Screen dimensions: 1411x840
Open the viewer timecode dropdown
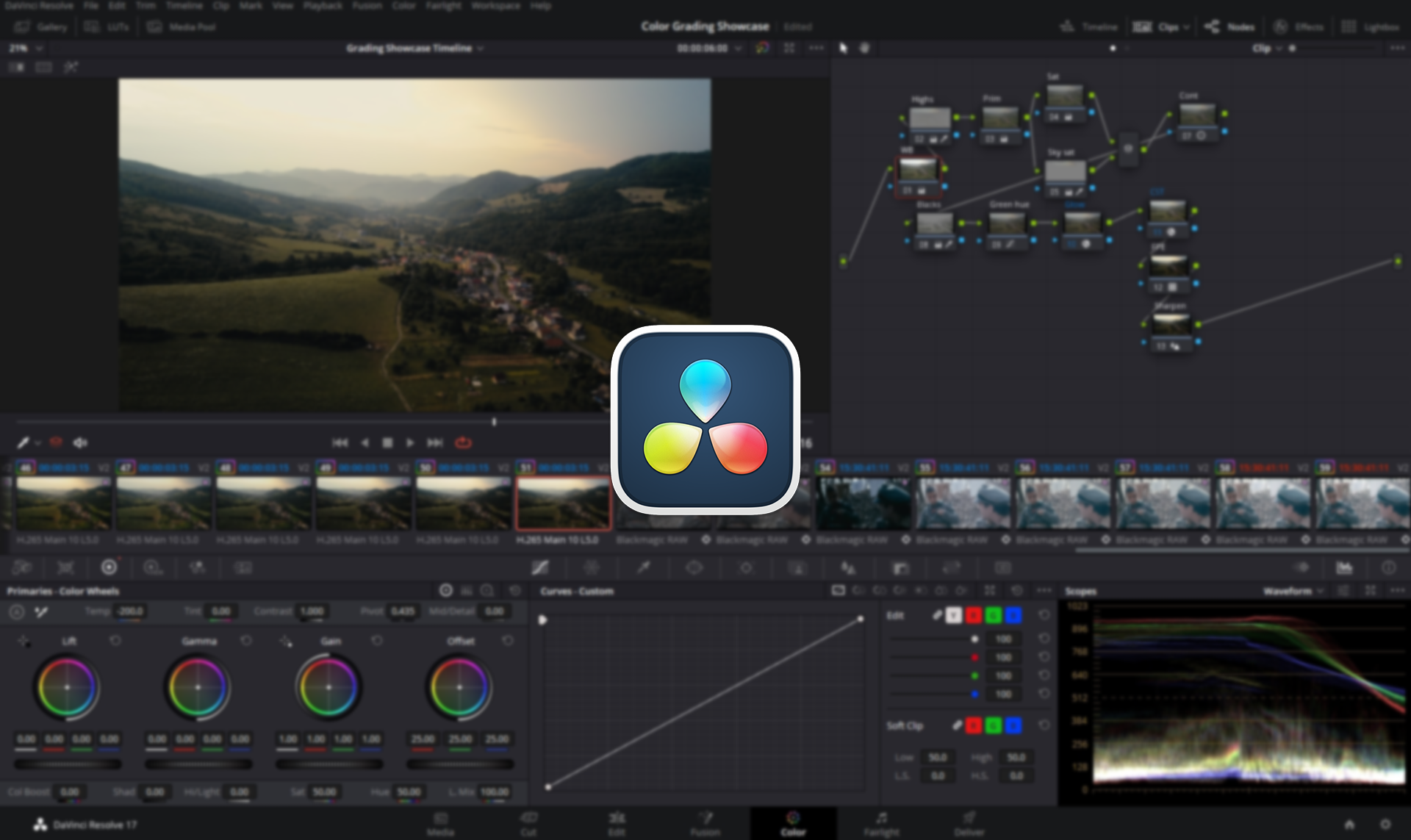click(x=738, y=49)
